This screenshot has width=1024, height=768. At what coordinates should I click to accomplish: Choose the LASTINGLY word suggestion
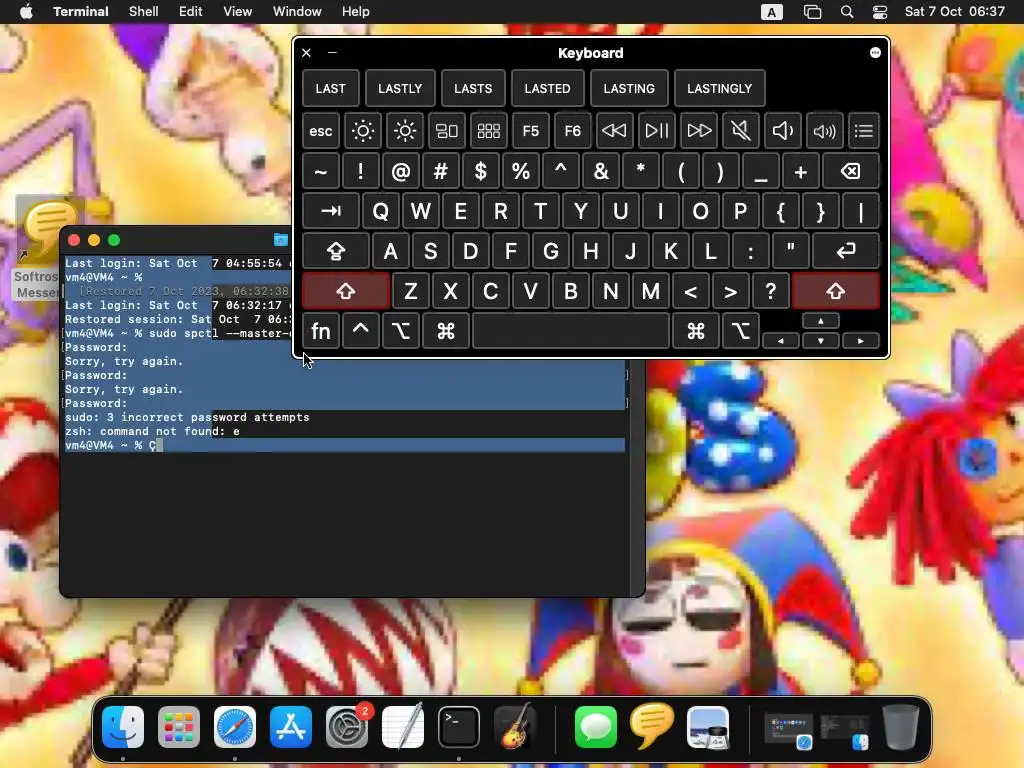pyautogui.click(x=720, y=88)
